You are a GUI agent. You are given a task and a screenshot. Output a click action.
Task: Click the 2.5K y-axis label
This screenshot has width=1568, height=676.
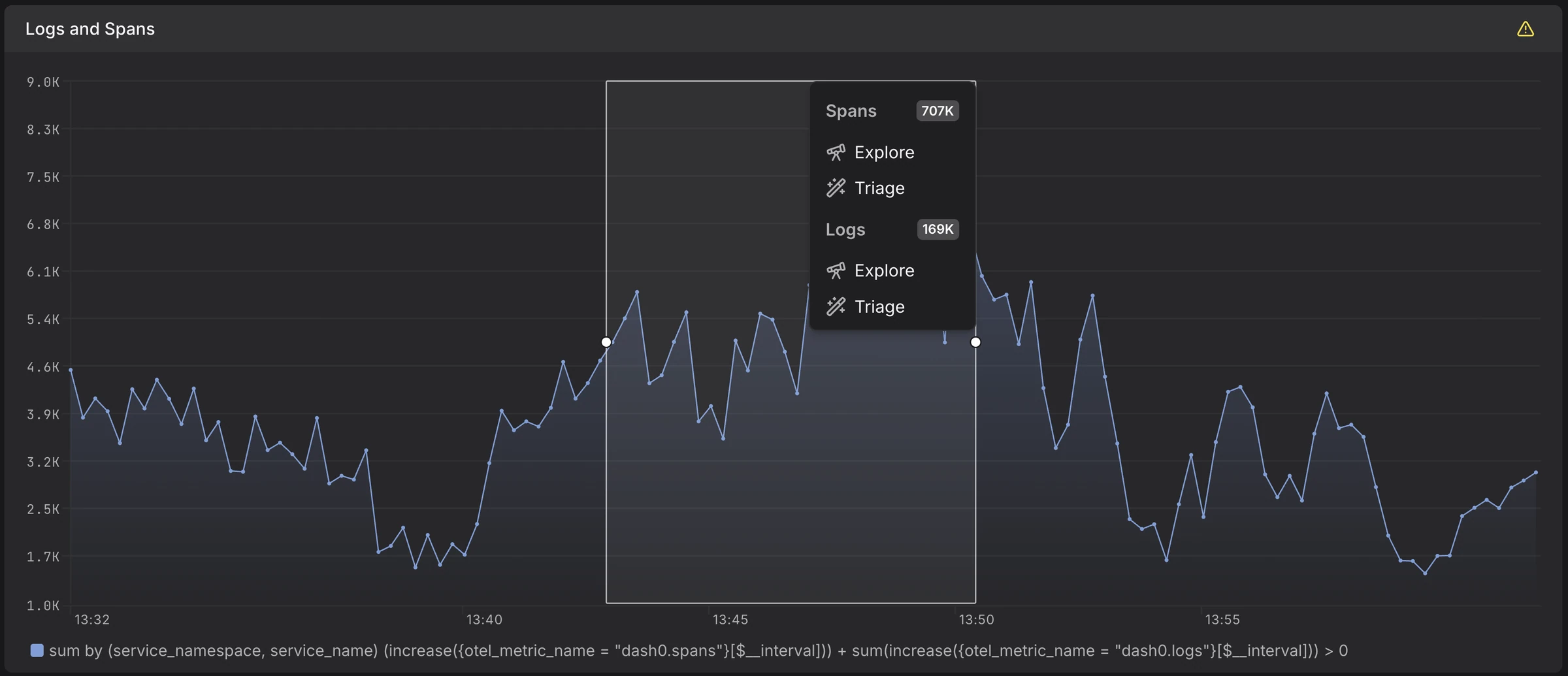click(x=43, y=509)
